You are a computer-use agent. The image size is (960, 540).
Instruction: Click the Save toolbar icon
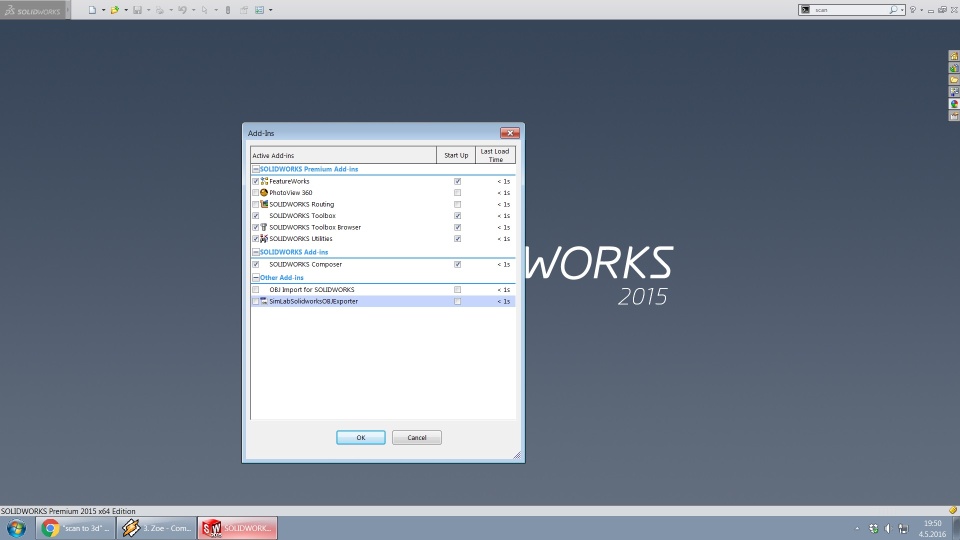[x=137, y=10]
